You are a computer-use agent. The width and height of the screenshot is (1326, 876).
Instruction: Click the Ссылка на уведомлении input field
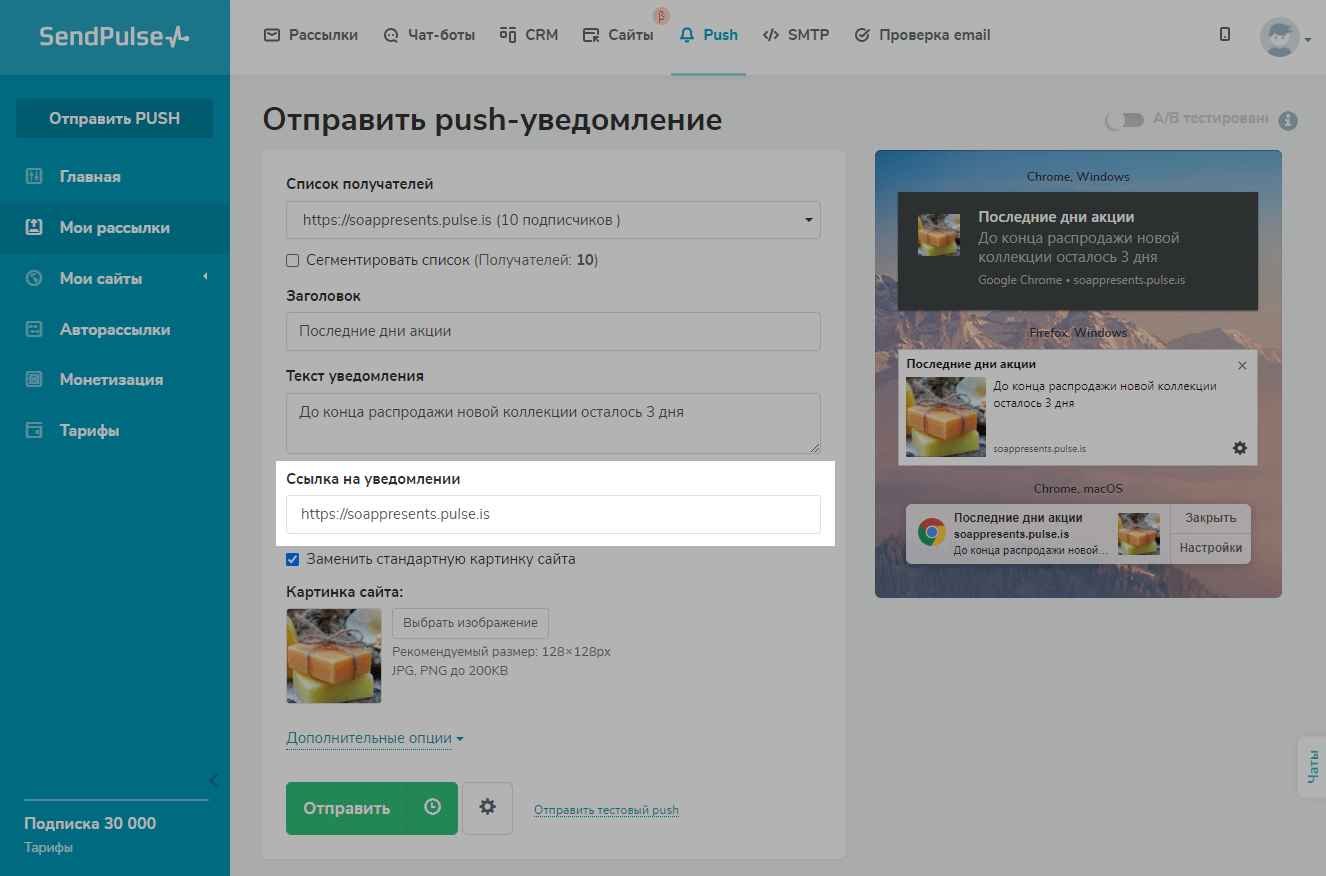pos(553,515)
